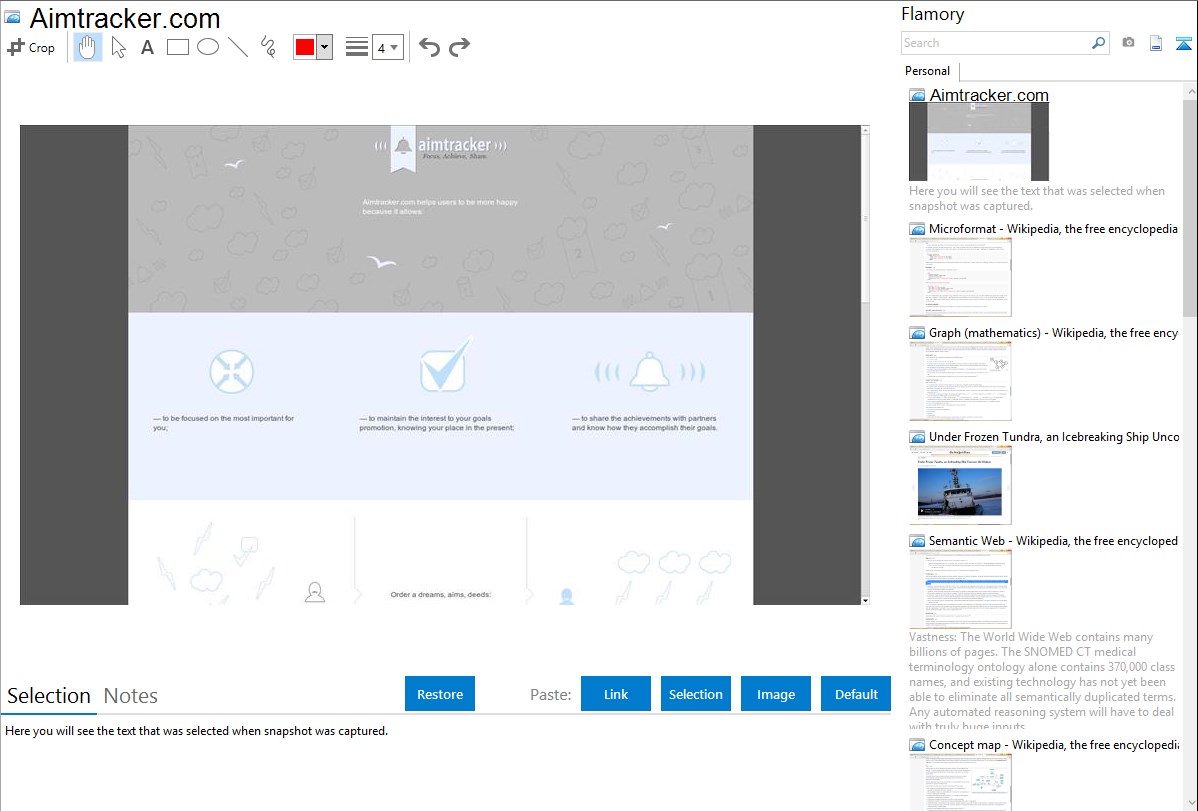Click the aimtracker bell logo in preview
Image resolution: width=1198 pixels, height=811 pixels.
pos(403,147)
